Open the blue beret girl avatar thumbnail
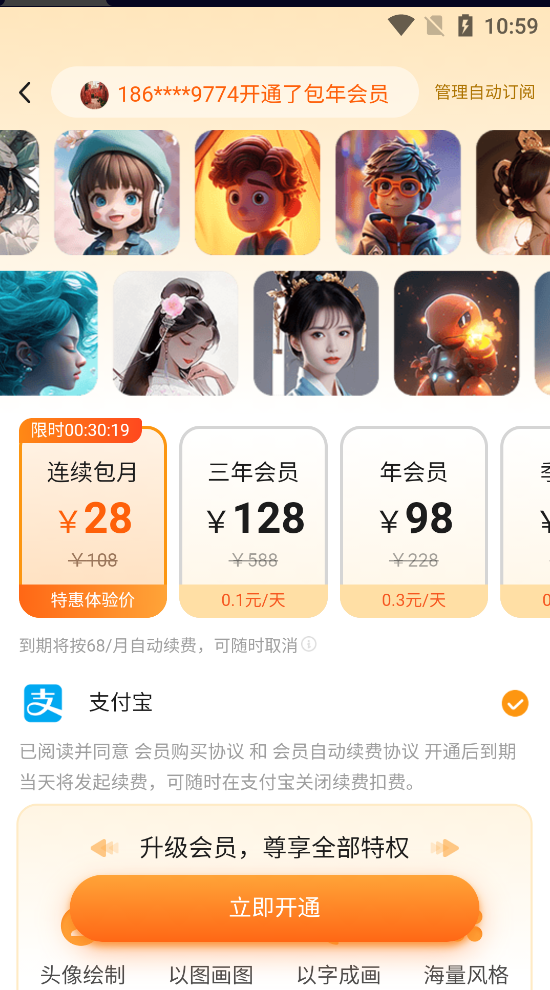Screen dimensions: 550x990 point(117,193)
